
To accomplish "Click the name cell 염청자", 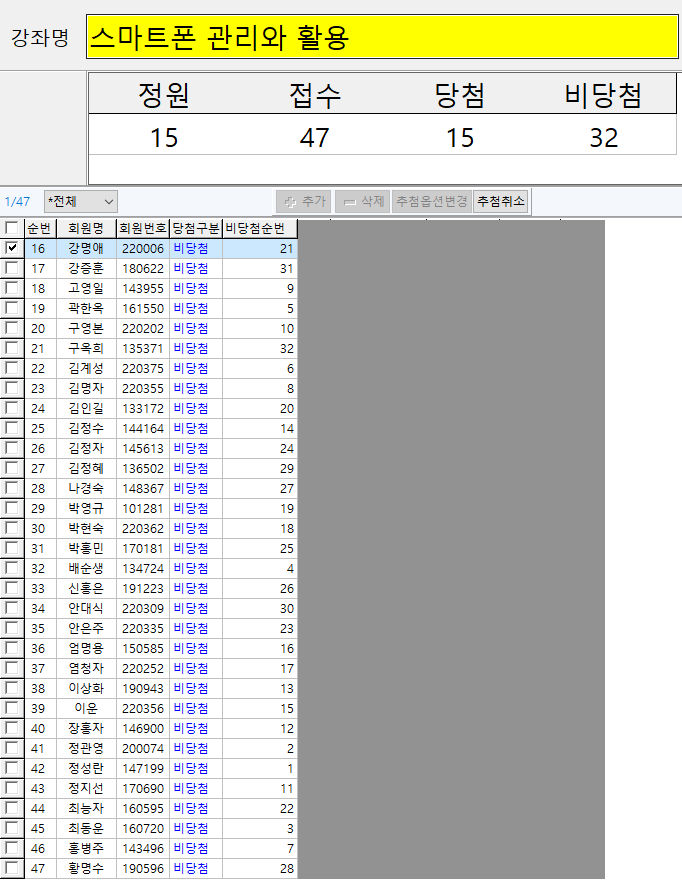I will click(x=86, y=668).
